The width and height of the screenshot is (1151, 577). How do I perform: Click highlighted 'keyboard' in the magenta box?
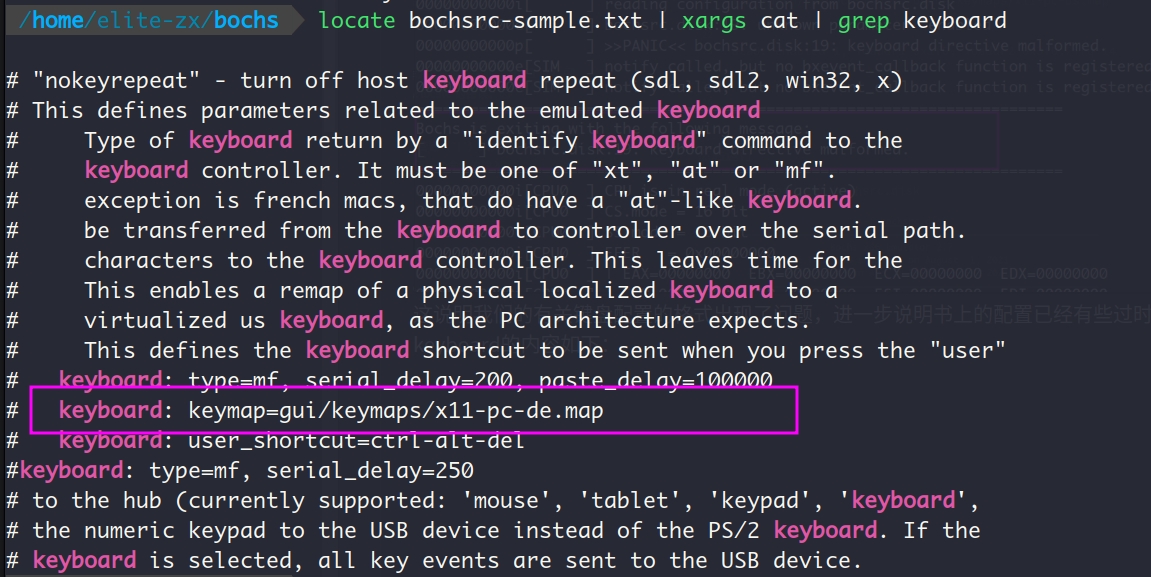coord(111,410)
